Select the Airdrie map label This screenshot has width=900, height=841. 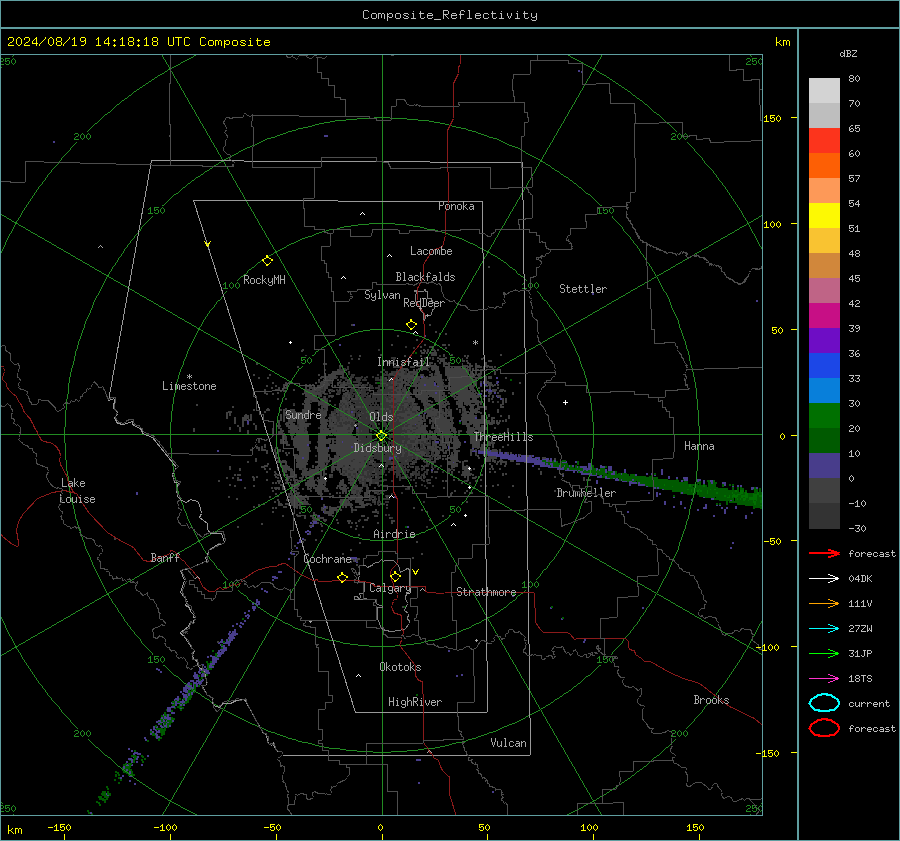(394, 534)
